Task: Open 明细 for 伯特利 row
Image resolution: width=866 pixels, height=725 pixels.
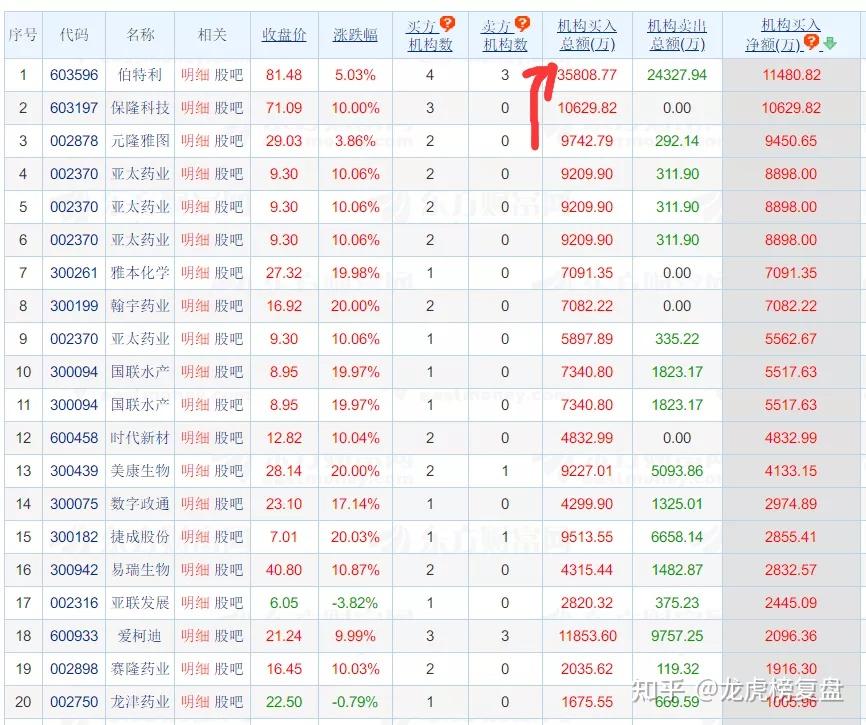Action: (195, 75)
